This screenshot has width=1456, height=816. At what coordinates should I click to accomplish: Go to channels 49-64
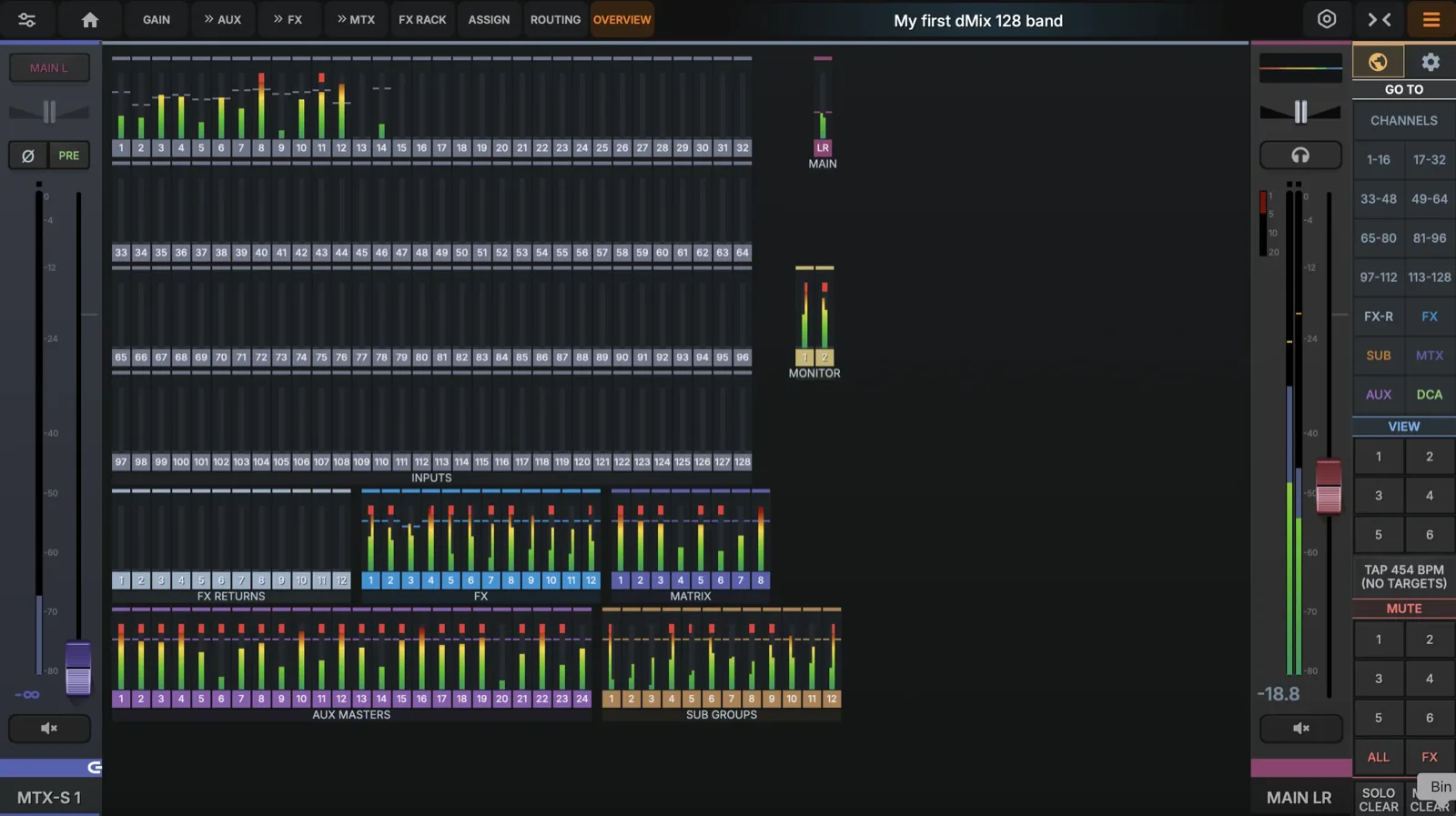(x=1430, y=199)
